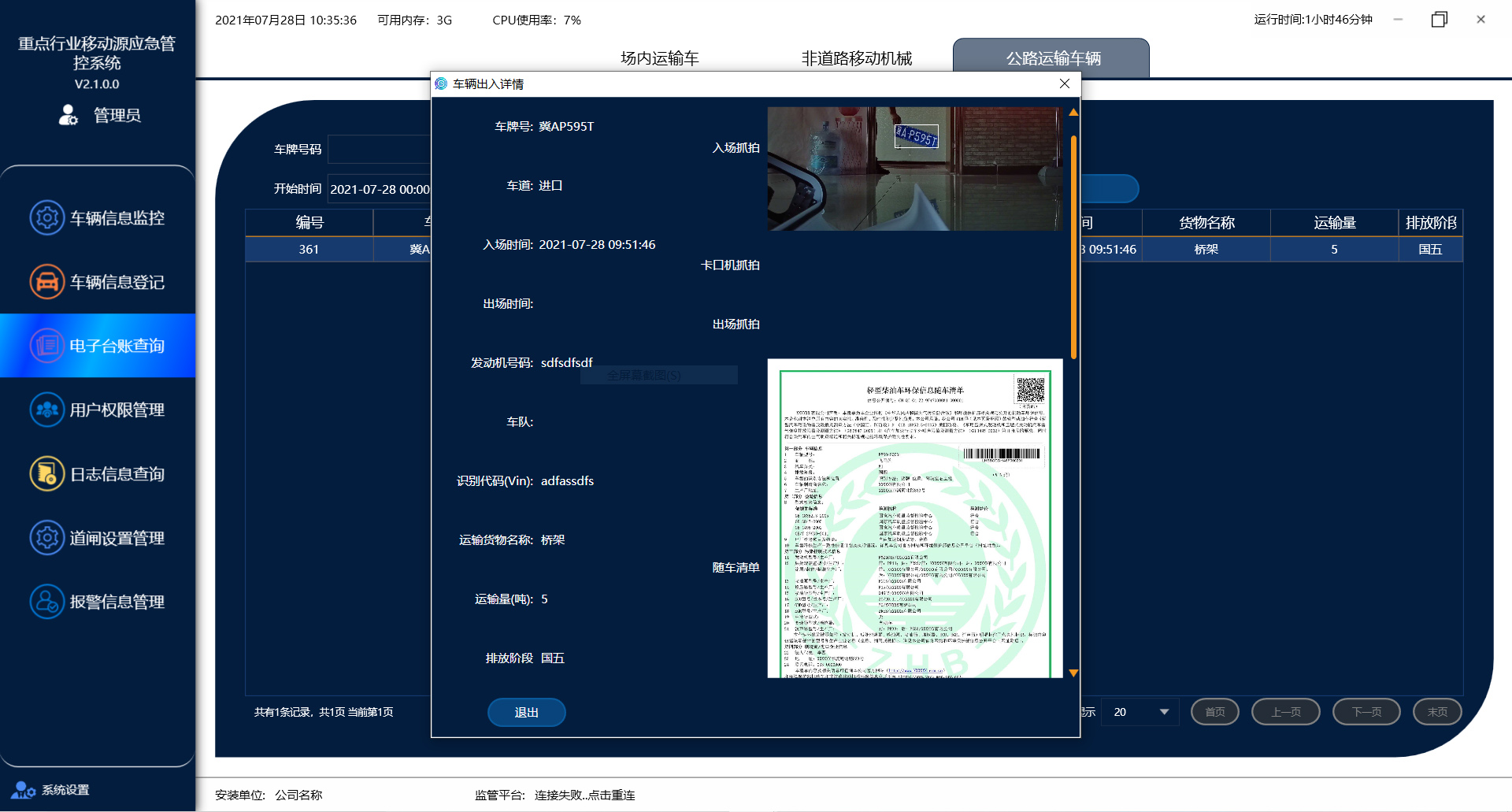Screen dimensions: 1512x812
Task: Switch to 非道路移动机械 tab
Action: pos(856,58)
